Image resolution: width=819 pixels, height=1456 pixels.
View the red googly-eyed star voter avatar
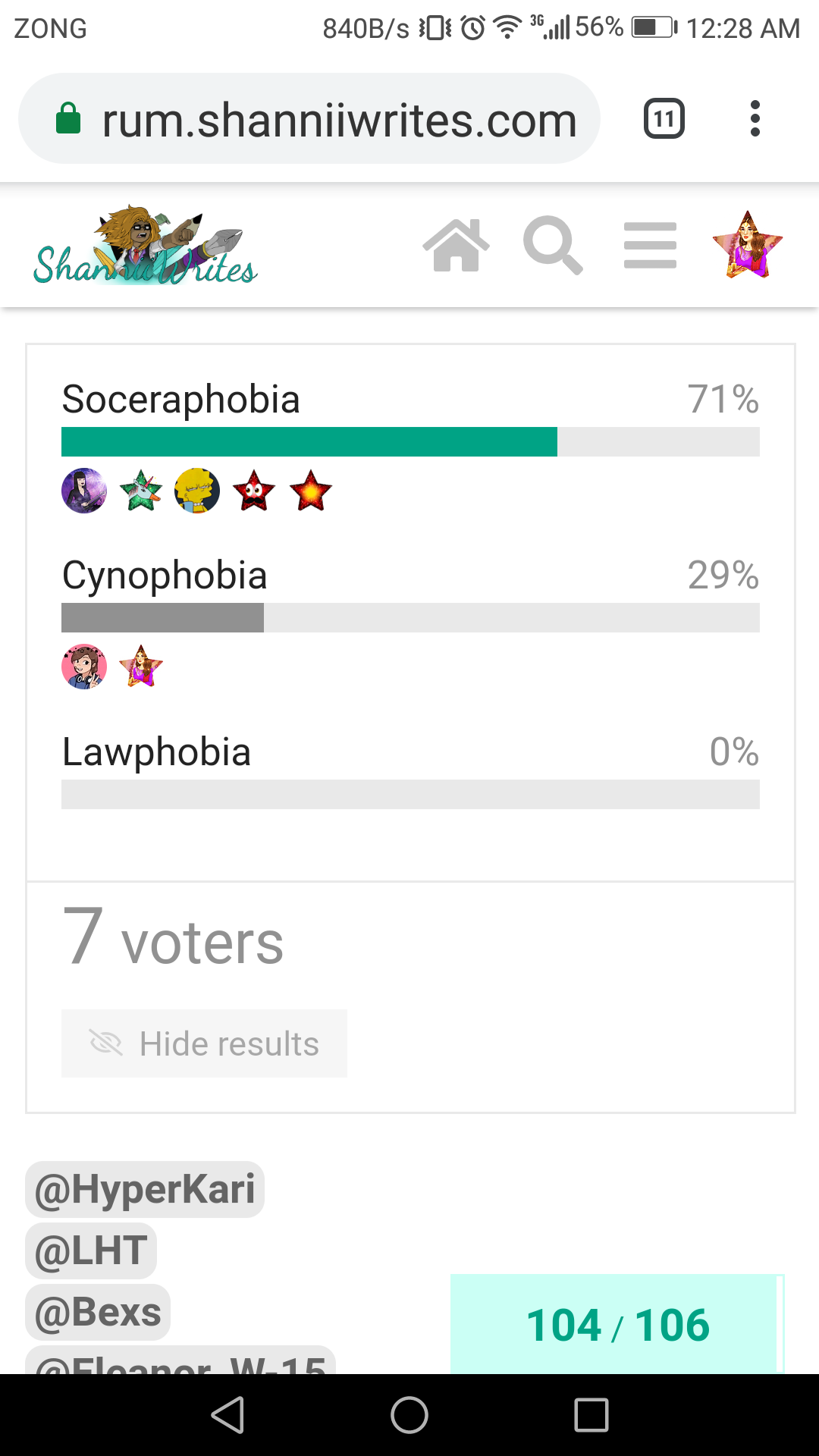pyautogui.click(x=254, y=491)
